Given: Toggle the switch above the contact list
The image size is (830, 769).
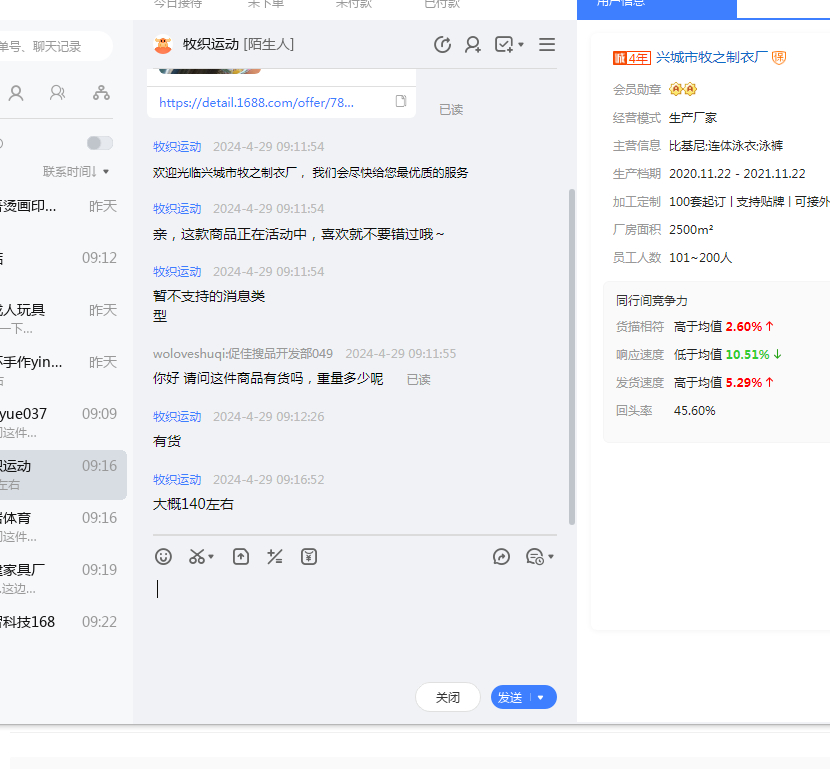Looking at the screenshot, I should click(100, 143).
